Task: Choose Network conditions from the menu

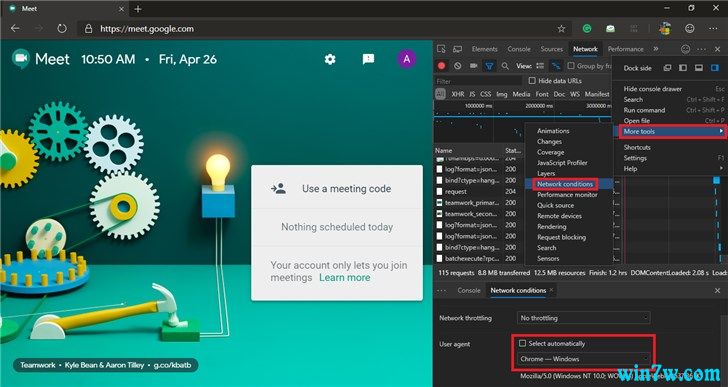Action: pyautogui.click(x=565, y=184)
